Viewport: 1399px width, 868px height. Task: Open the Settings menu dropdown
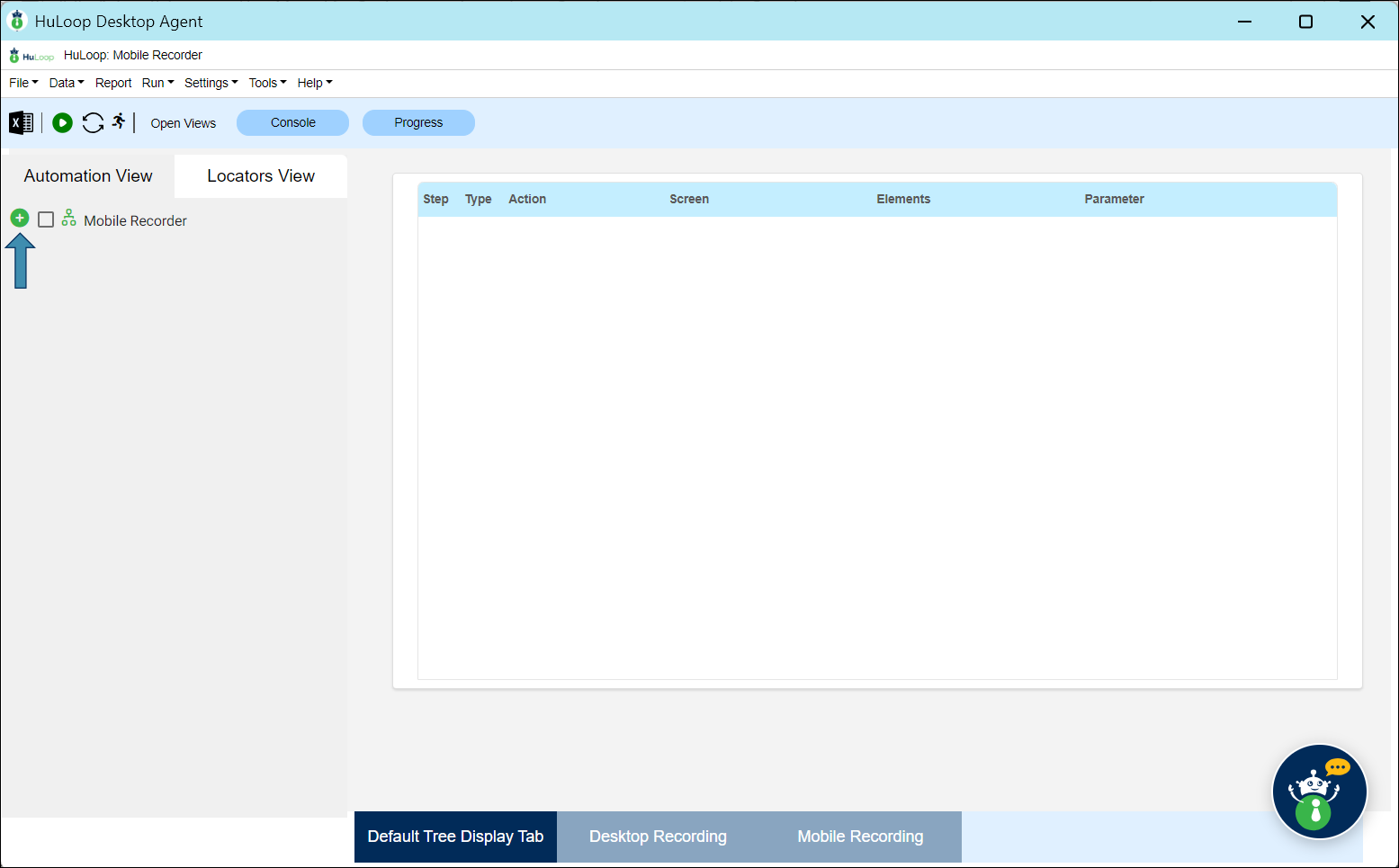pos(211,83)
